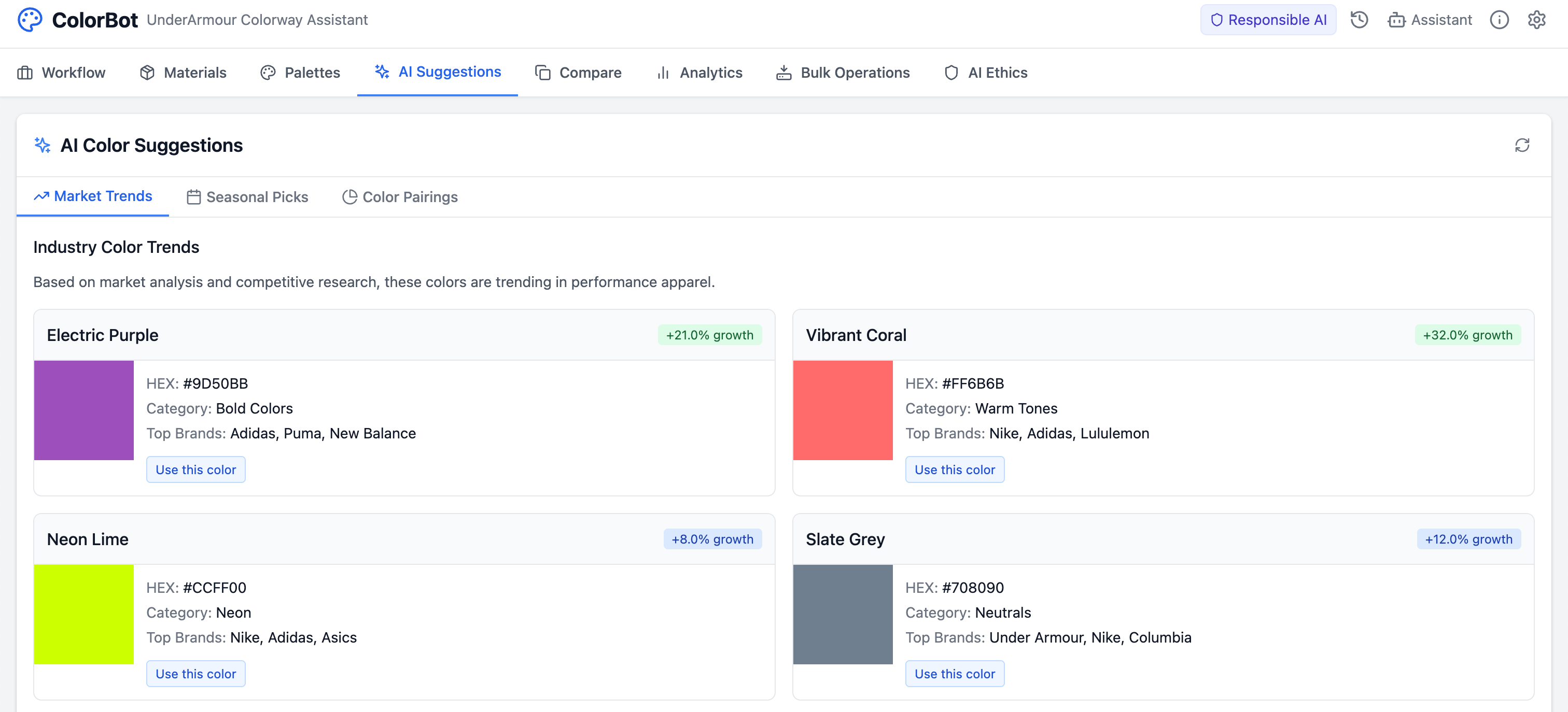Open the Assistant robot button

point(1429,20)
